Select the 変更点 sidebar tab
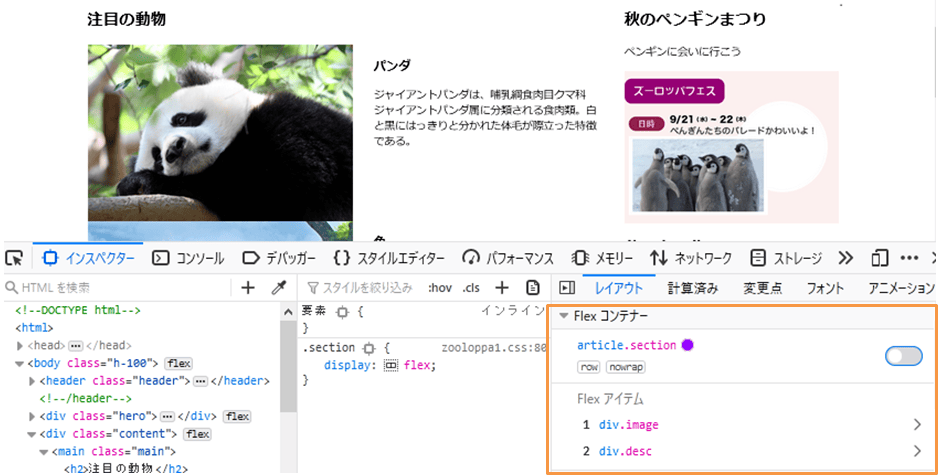The height and width of the screenshot is (476, 942). (763, 288)
